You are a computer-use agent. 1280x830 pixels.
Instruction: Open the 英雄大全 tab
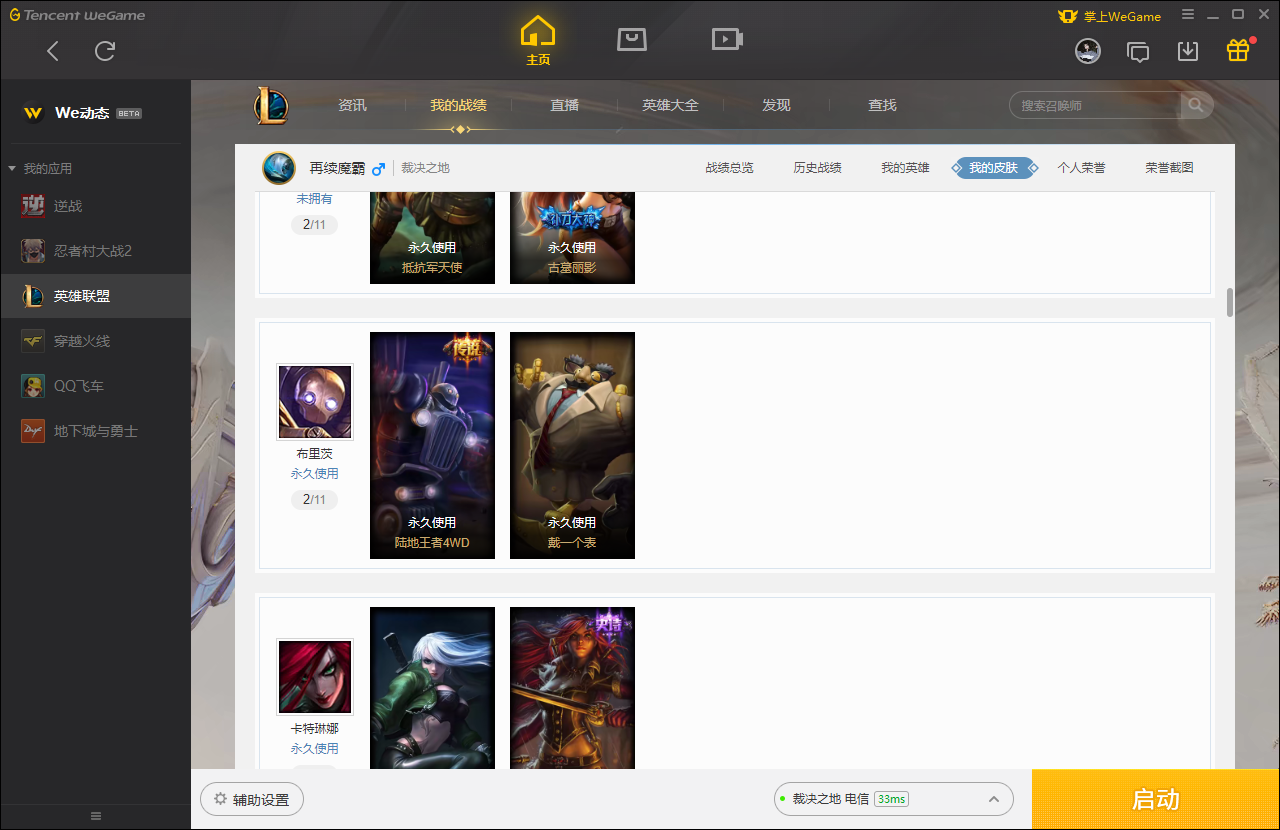pyautogui.click(x=670, y=105)
